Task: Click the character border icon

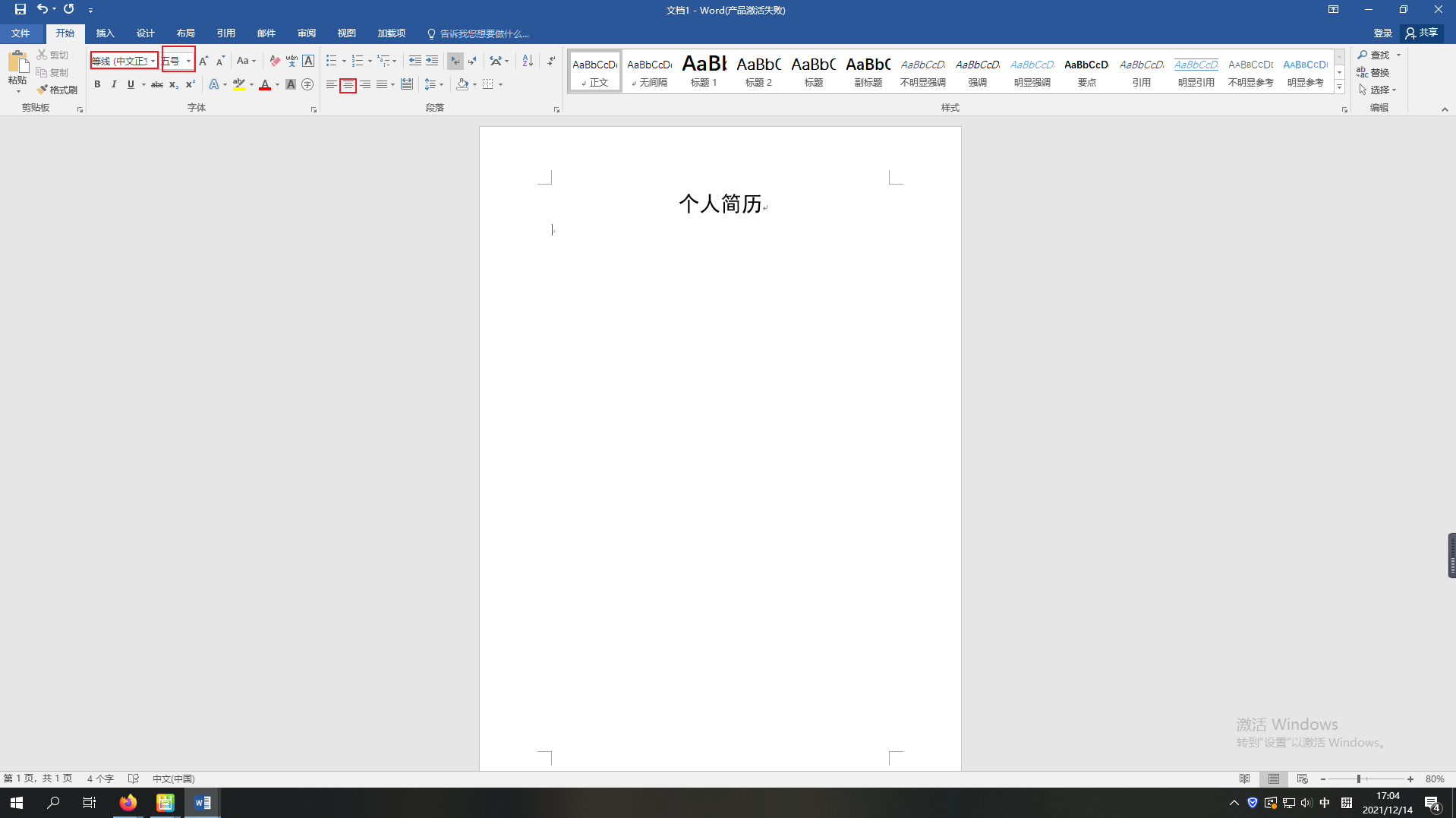Action: [308, 61]
